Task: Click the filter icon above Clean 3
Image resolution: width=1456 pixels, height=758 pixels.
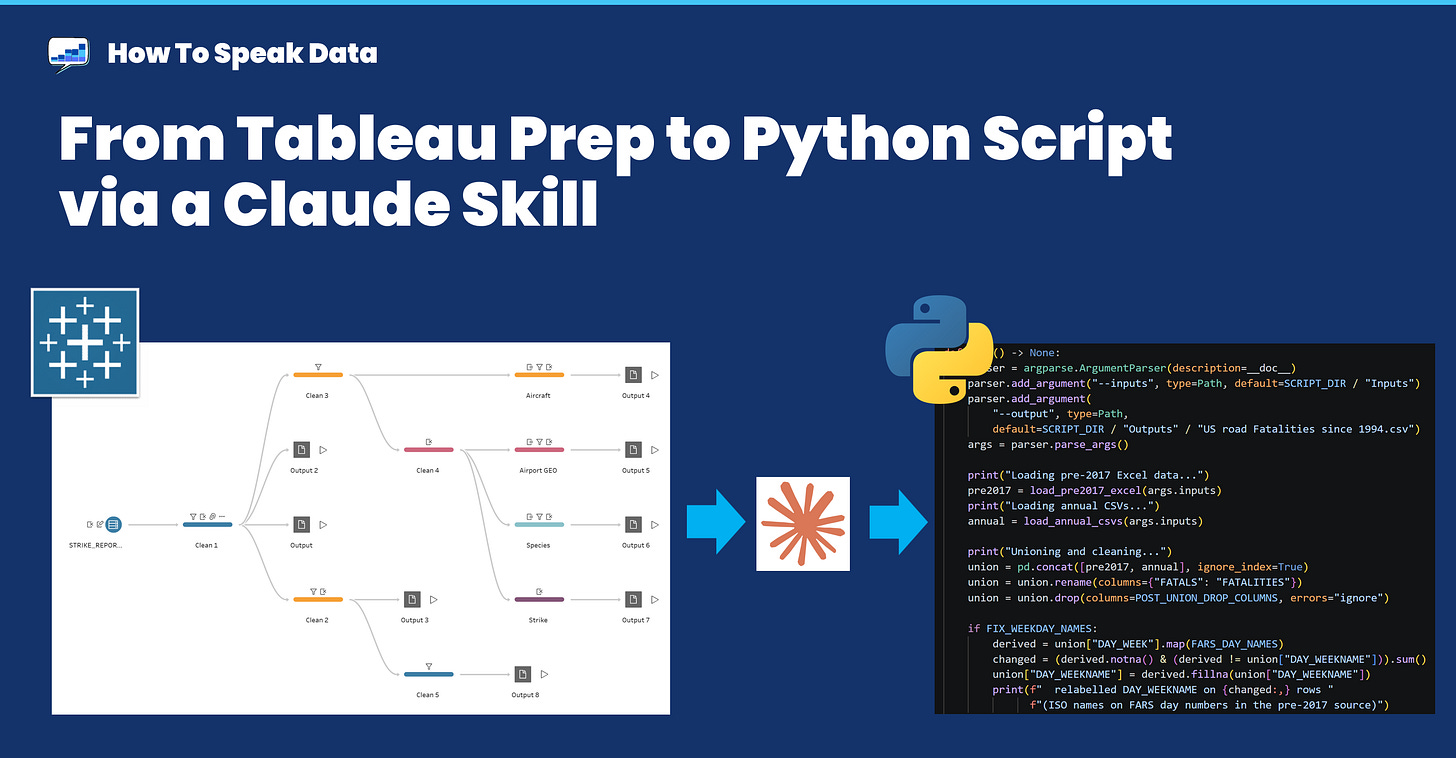Action: (317, 365)
